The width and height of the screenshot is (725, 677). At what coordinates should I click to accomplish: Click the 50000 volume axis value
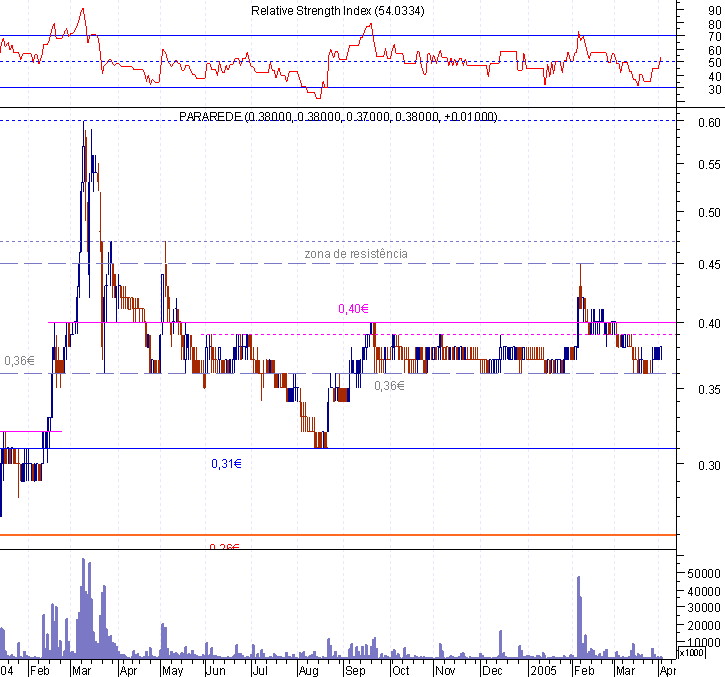pos(704,573)
